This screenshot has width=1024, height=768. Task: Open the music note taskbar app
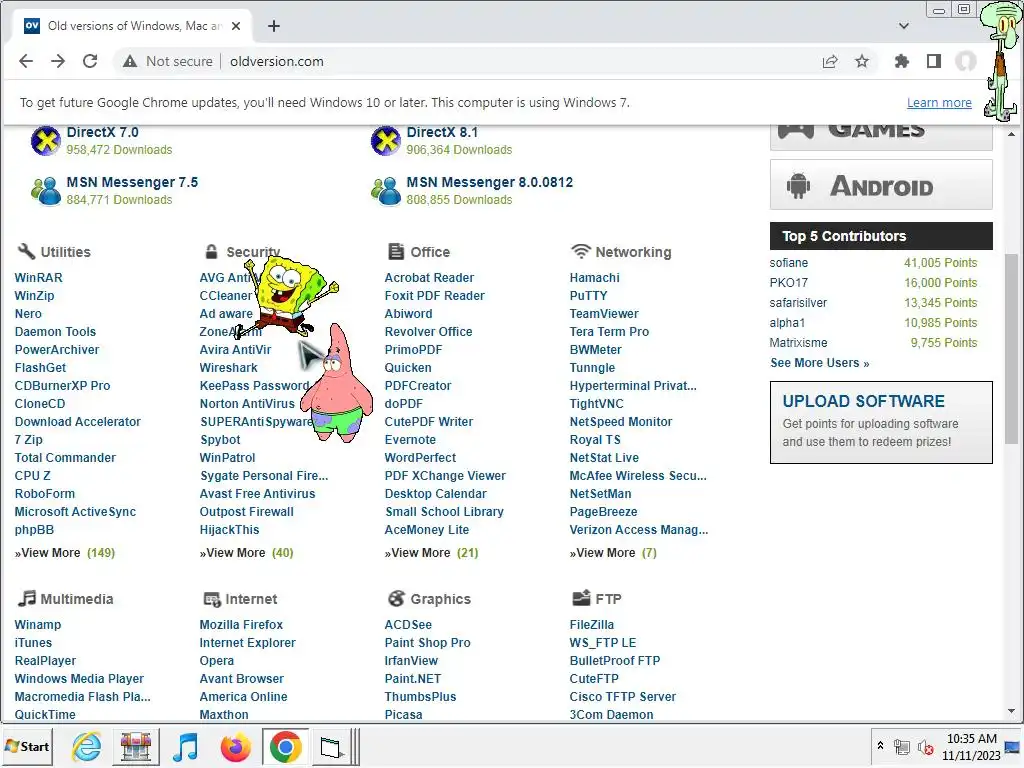185,746
